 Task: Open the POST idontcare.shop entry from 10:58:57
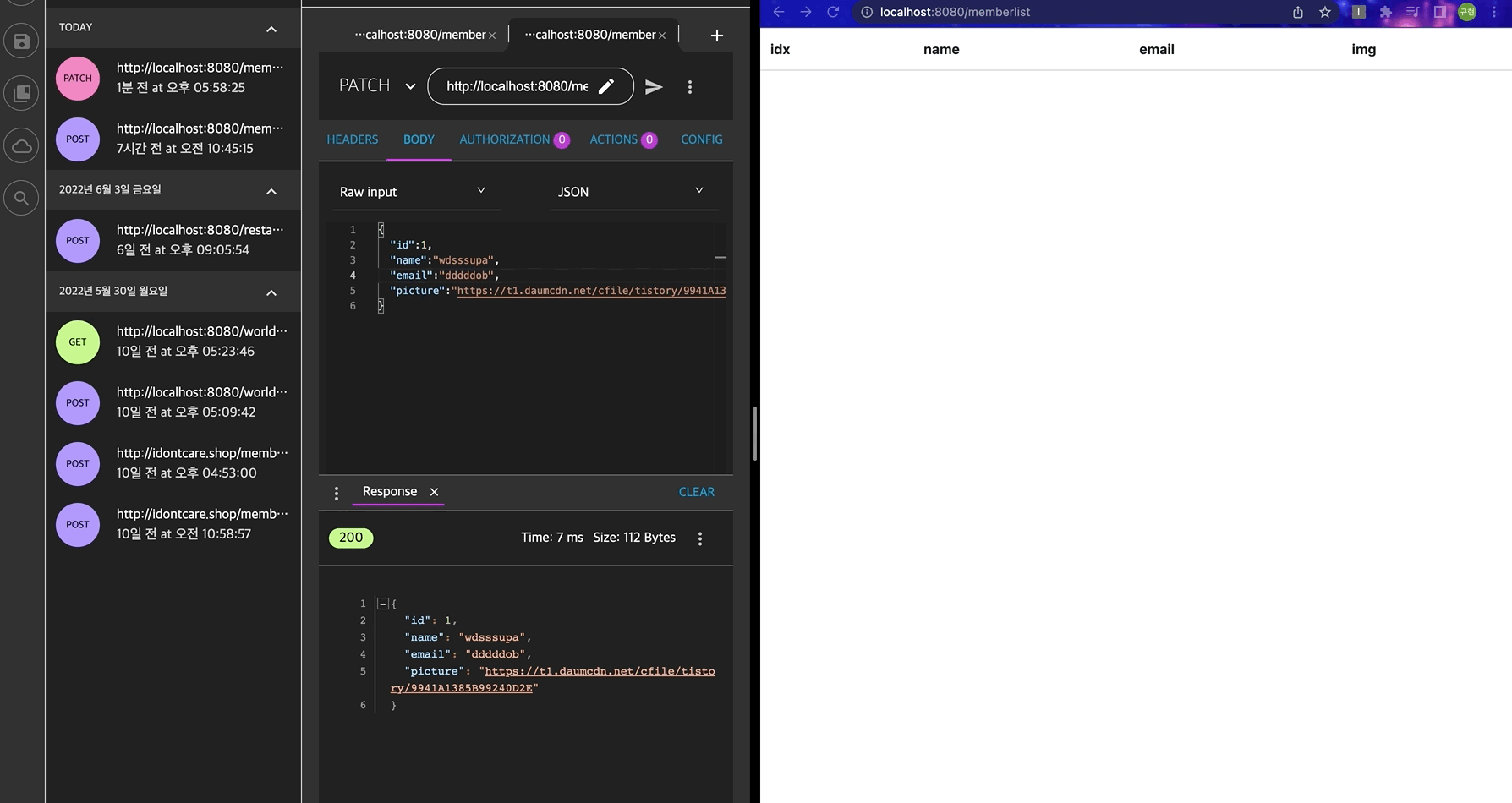(173, 524)
